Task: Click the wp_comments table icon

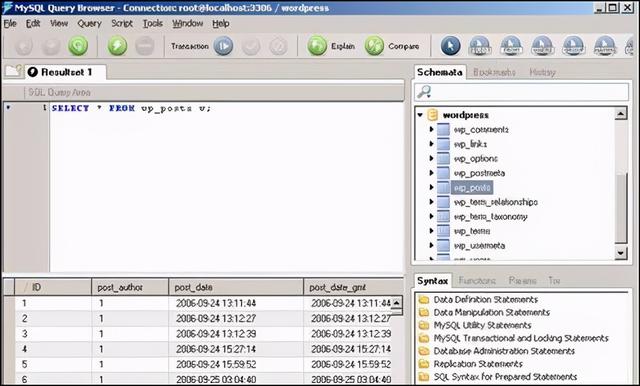Action: [x=443, y=130]
